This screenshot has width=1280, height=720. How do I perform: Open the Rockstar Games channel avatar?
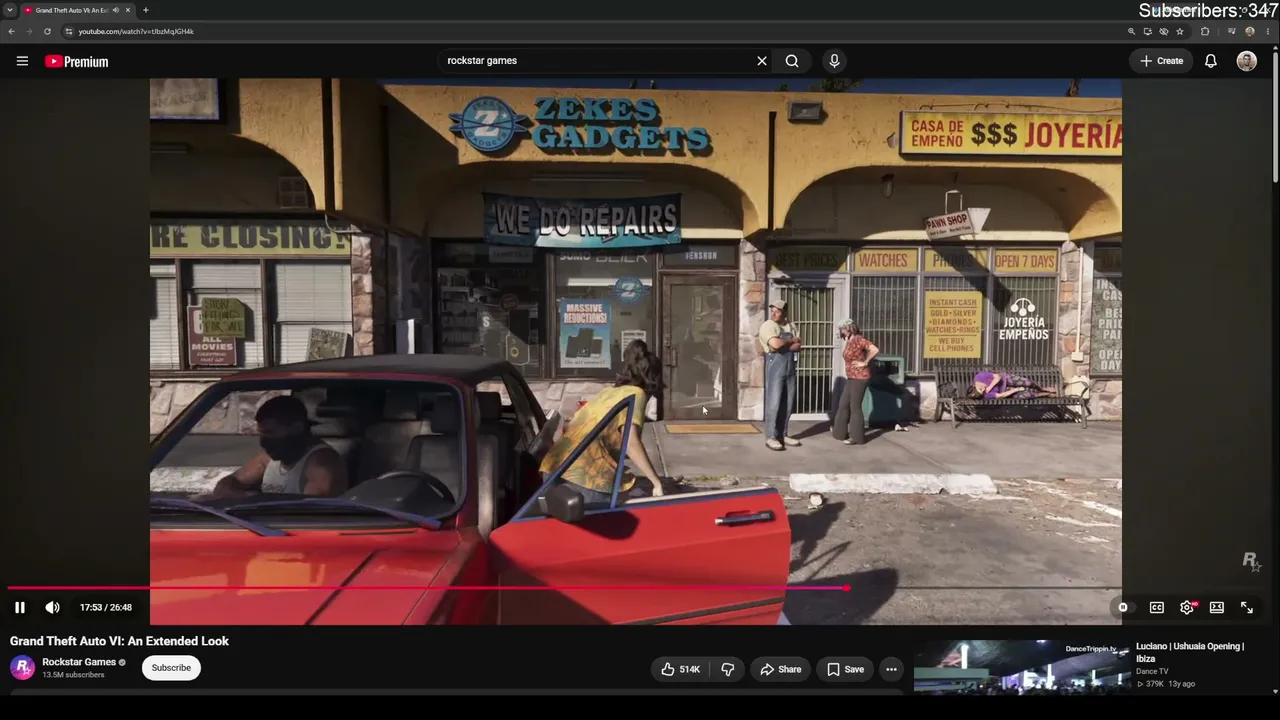click(22, 667)
